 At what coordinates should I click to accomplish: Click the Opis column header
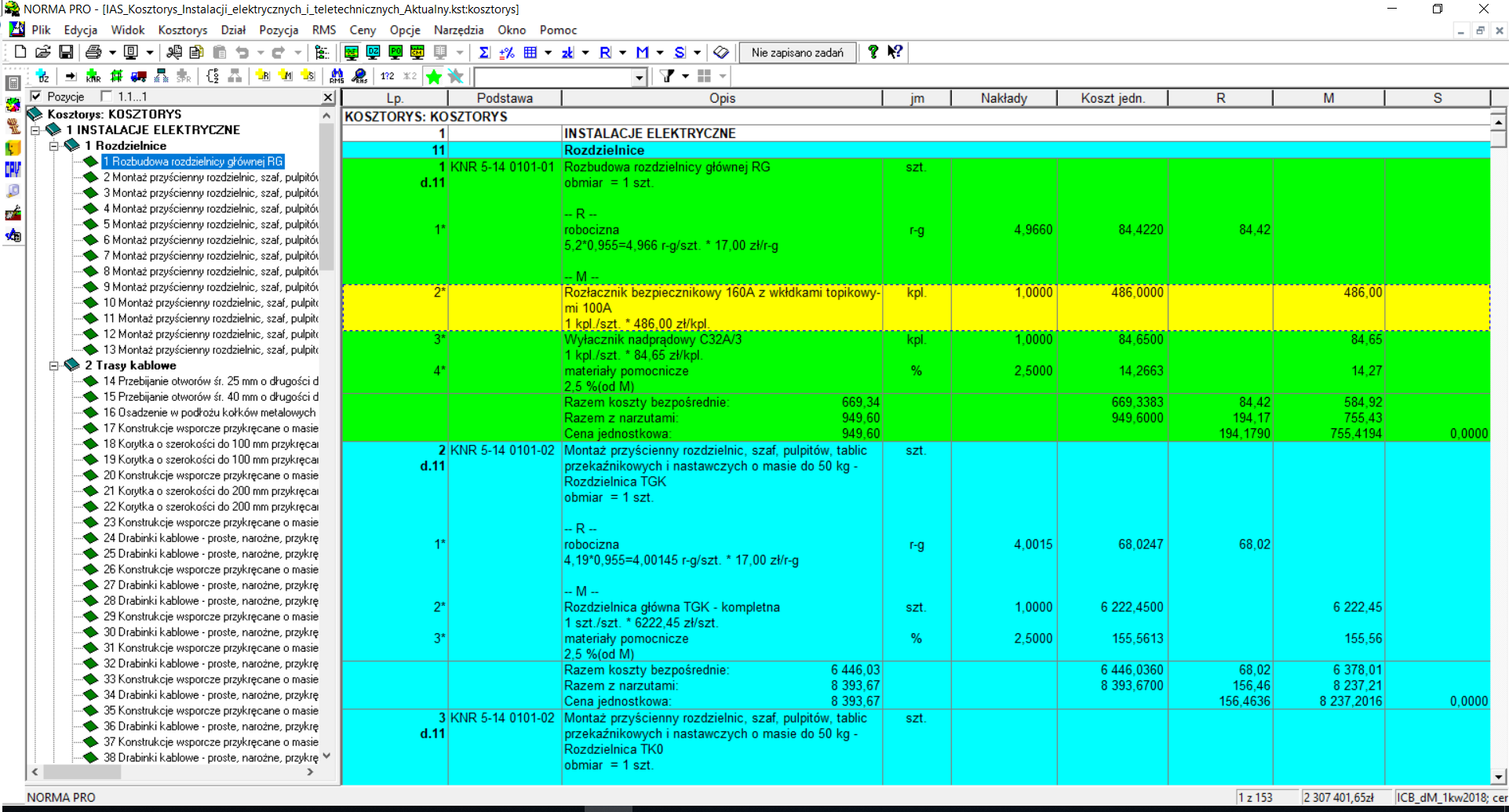[722, 98]
